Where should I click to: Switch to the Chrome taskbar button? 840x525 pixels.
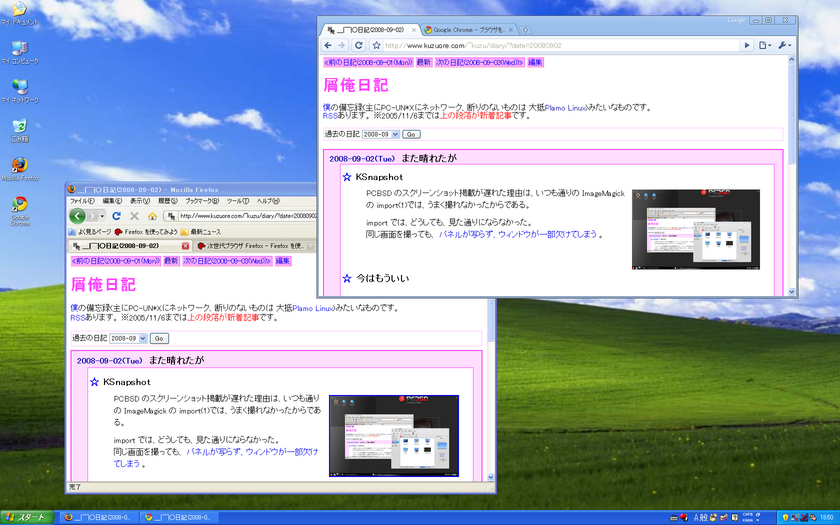tap(179, 518)
